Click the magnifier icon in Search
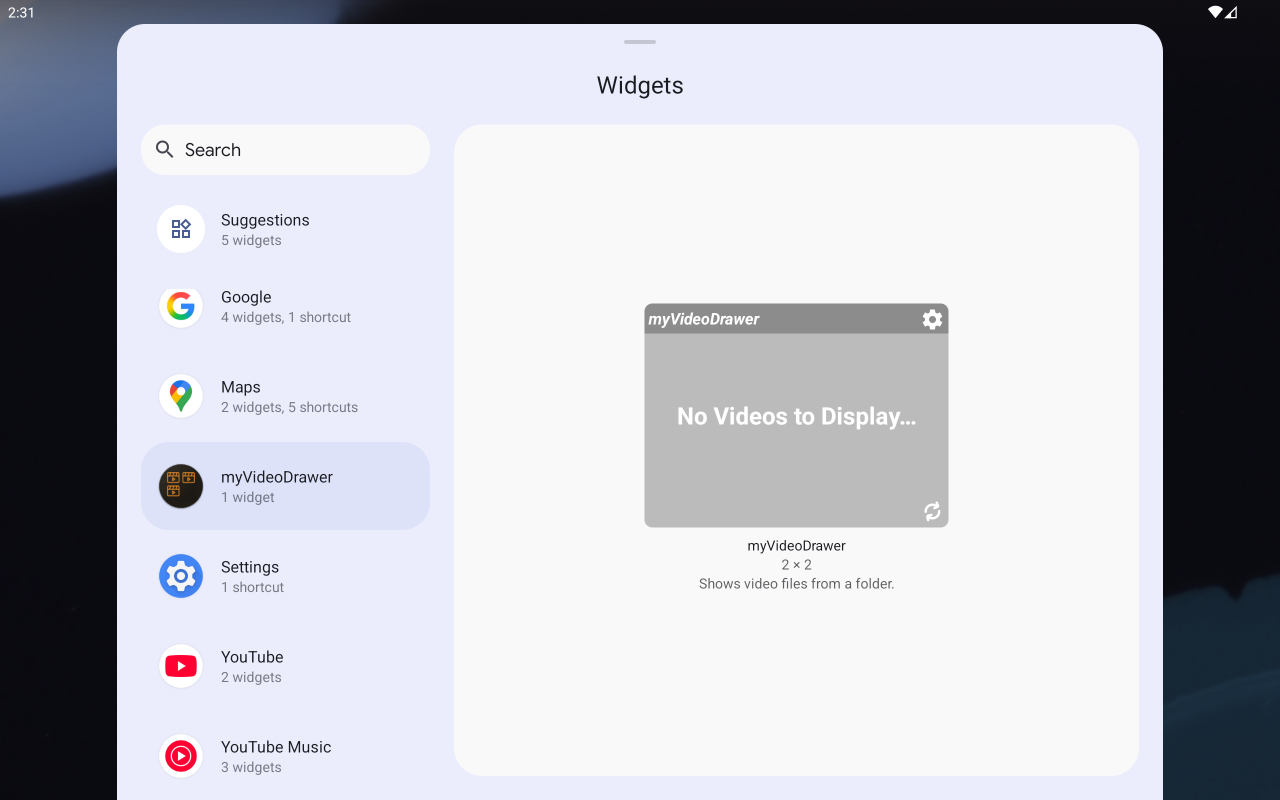1280x800 pixels. click(x=165, y=150)
